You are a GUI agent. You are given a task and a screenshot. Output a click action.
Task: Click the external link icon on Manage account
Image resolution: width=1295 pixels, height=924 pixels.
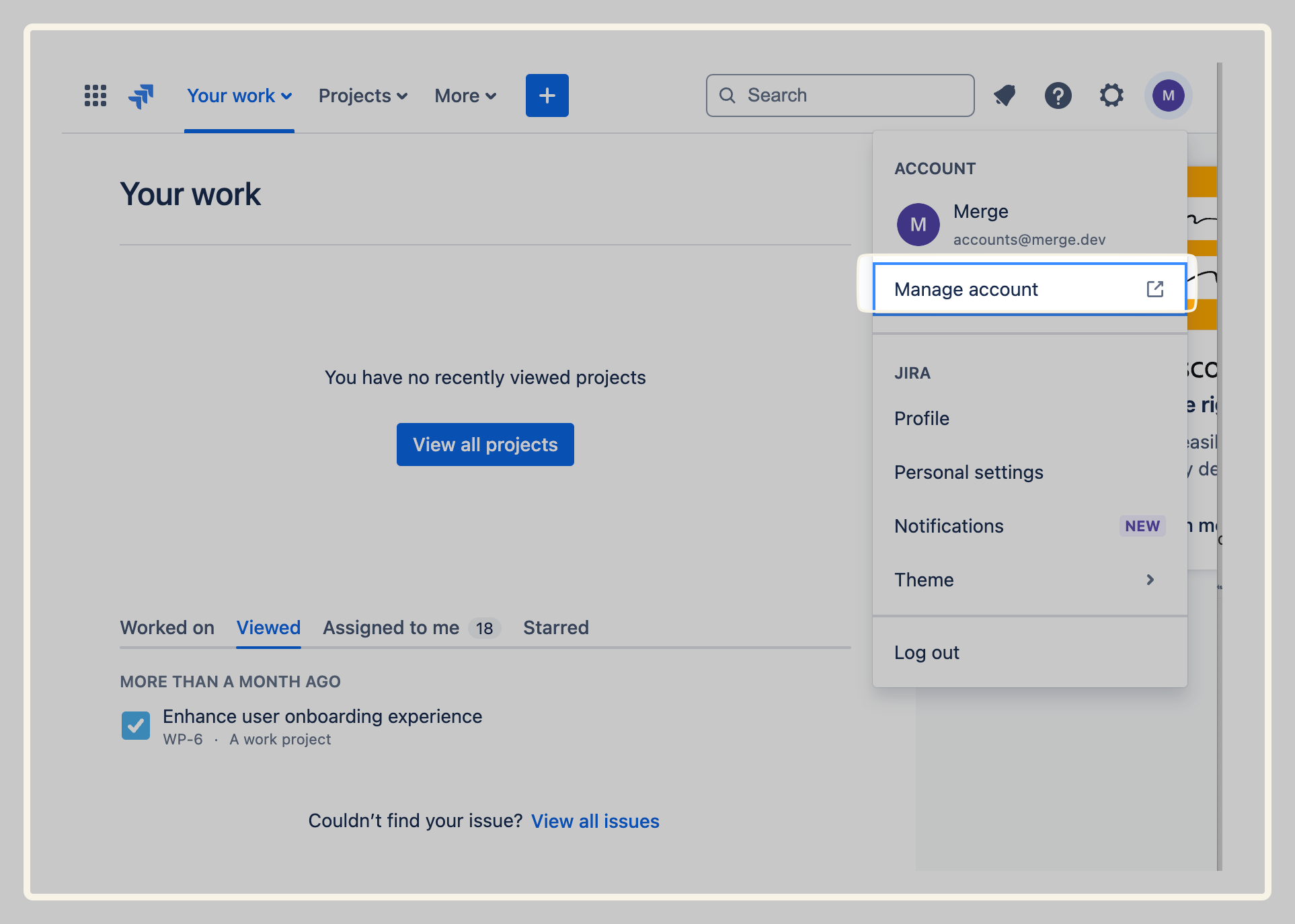(x=1154, y=289)
